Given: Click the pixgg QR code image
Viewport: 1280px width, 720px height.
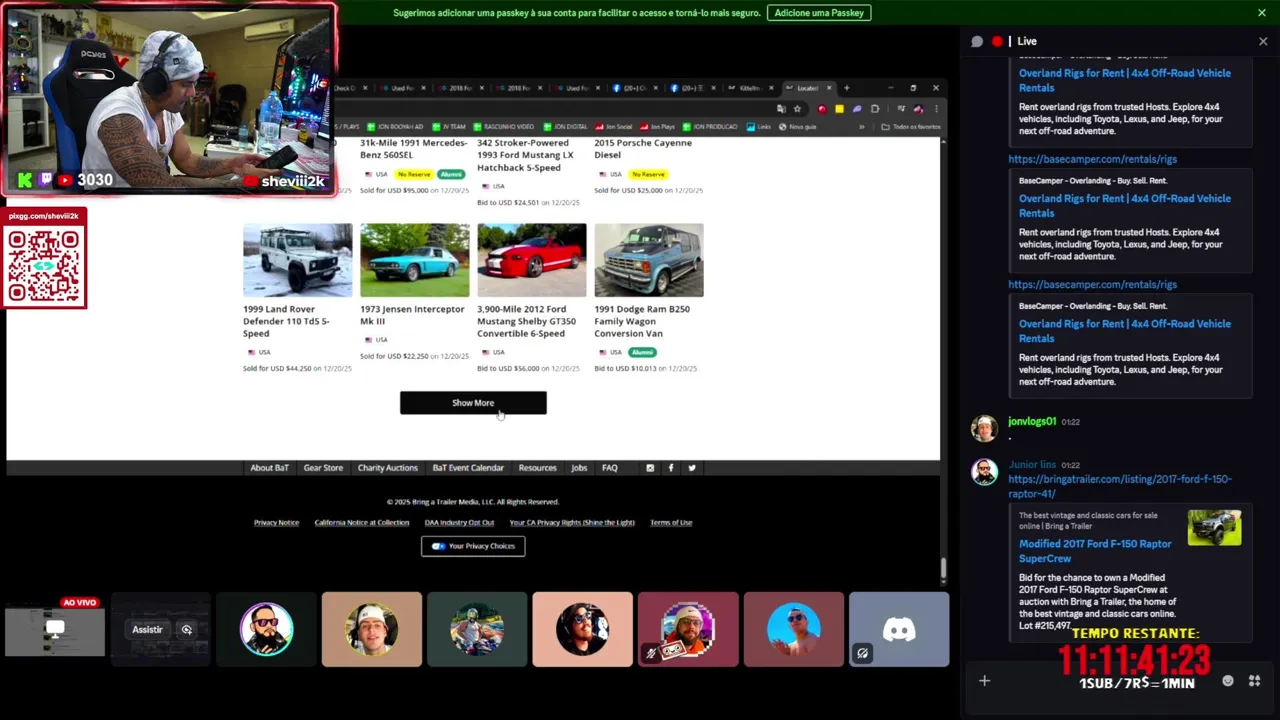Looking at the screenshot, I should 43,266.
